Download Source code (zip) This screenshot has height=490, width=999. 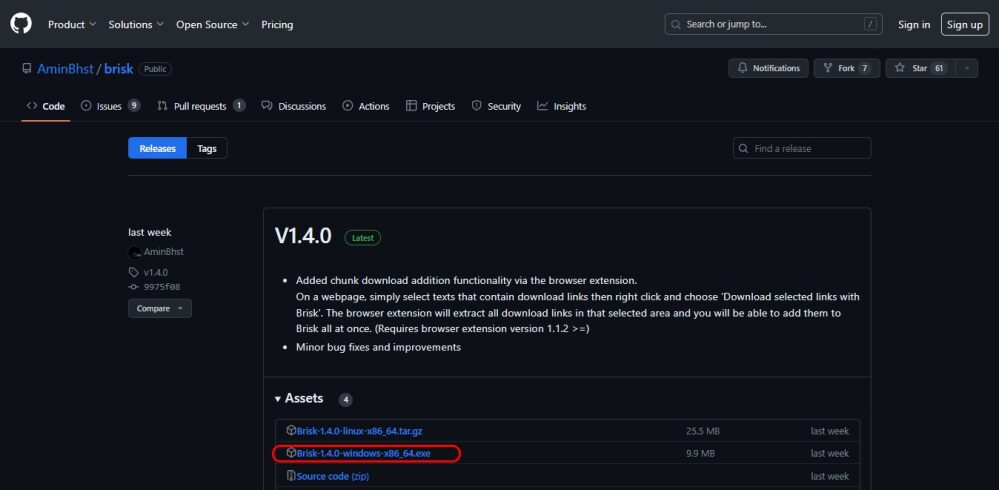(x=333, y=477)
